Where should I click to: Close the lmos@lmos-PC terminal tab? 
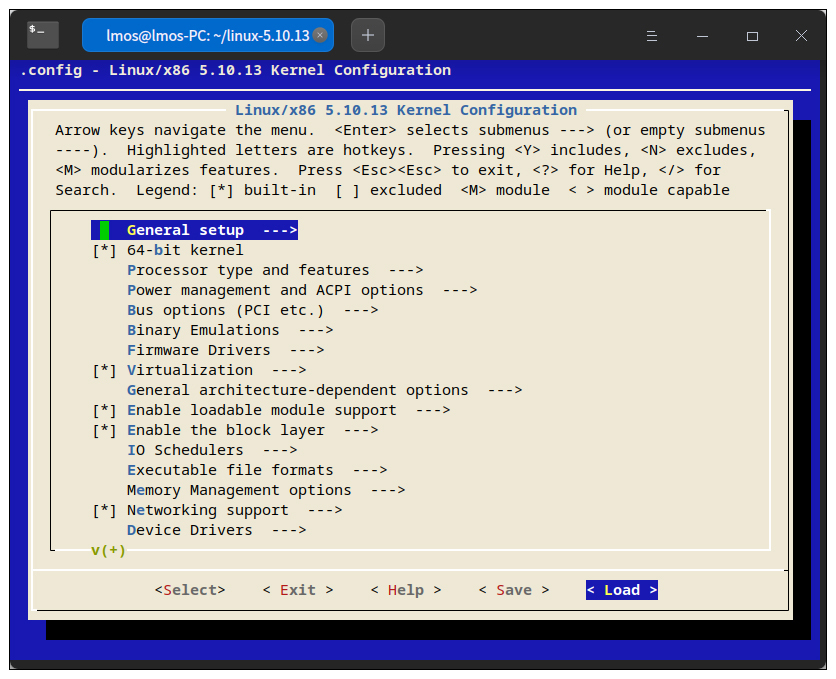(320, 35)
